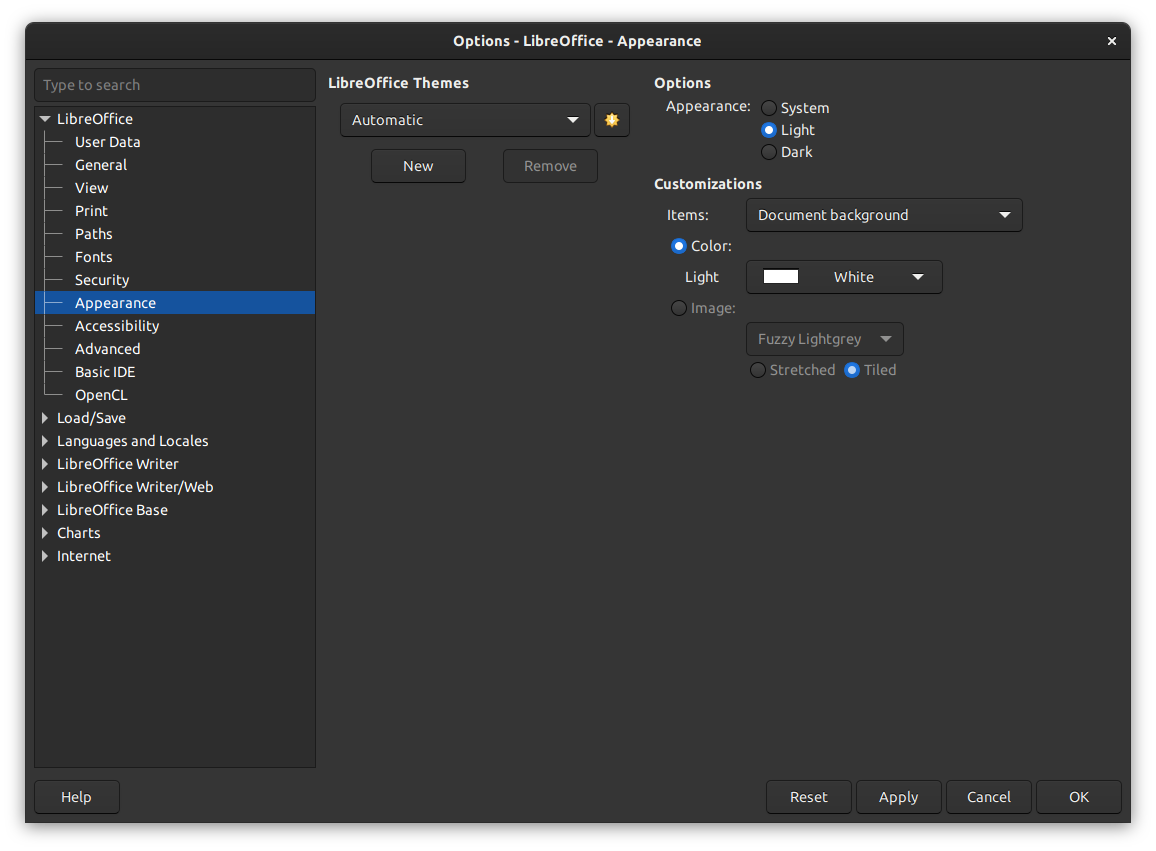Click the white color swatch preview
Viewport: 1156px width, 851px height.
tap(781, 277)
